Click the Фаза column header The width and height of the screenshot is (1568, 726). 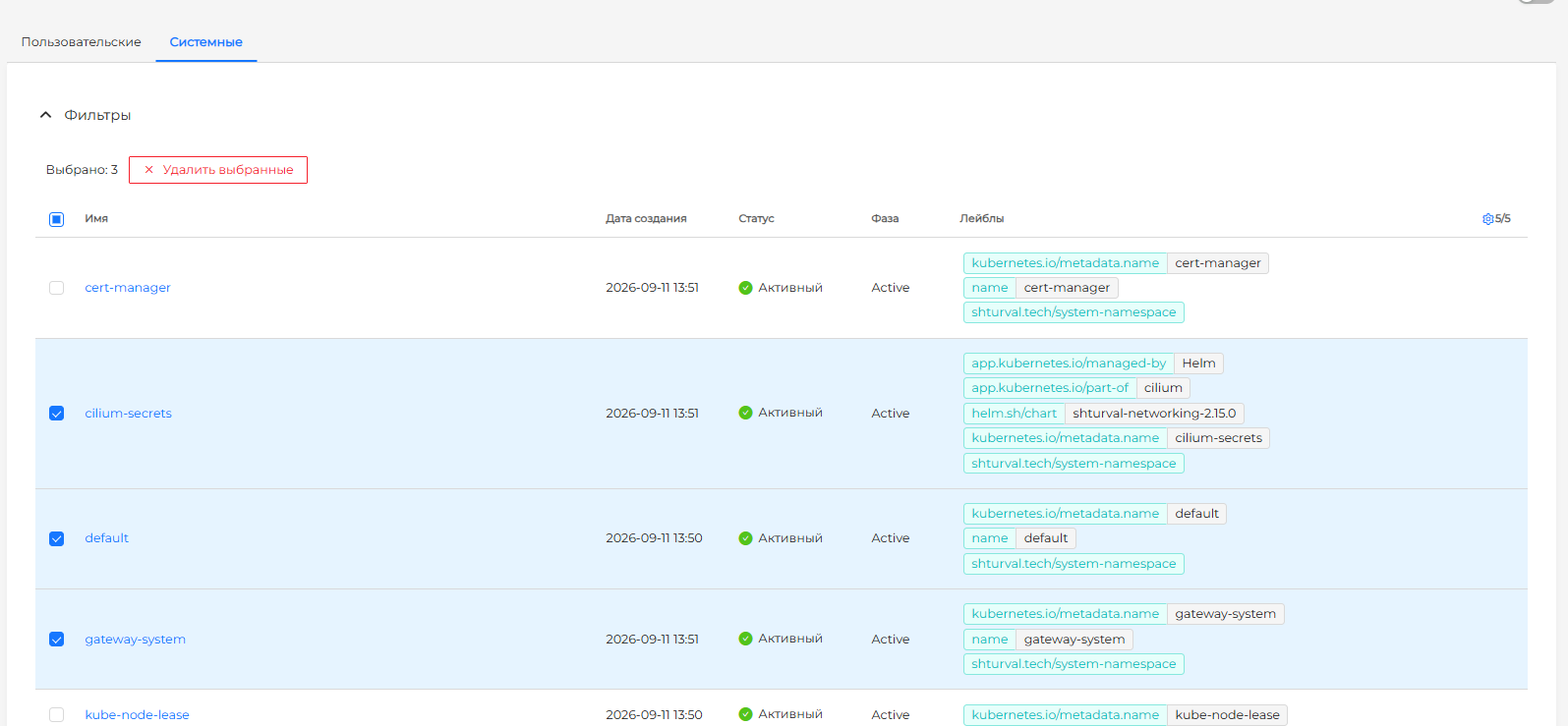click(x=885, y=218)
